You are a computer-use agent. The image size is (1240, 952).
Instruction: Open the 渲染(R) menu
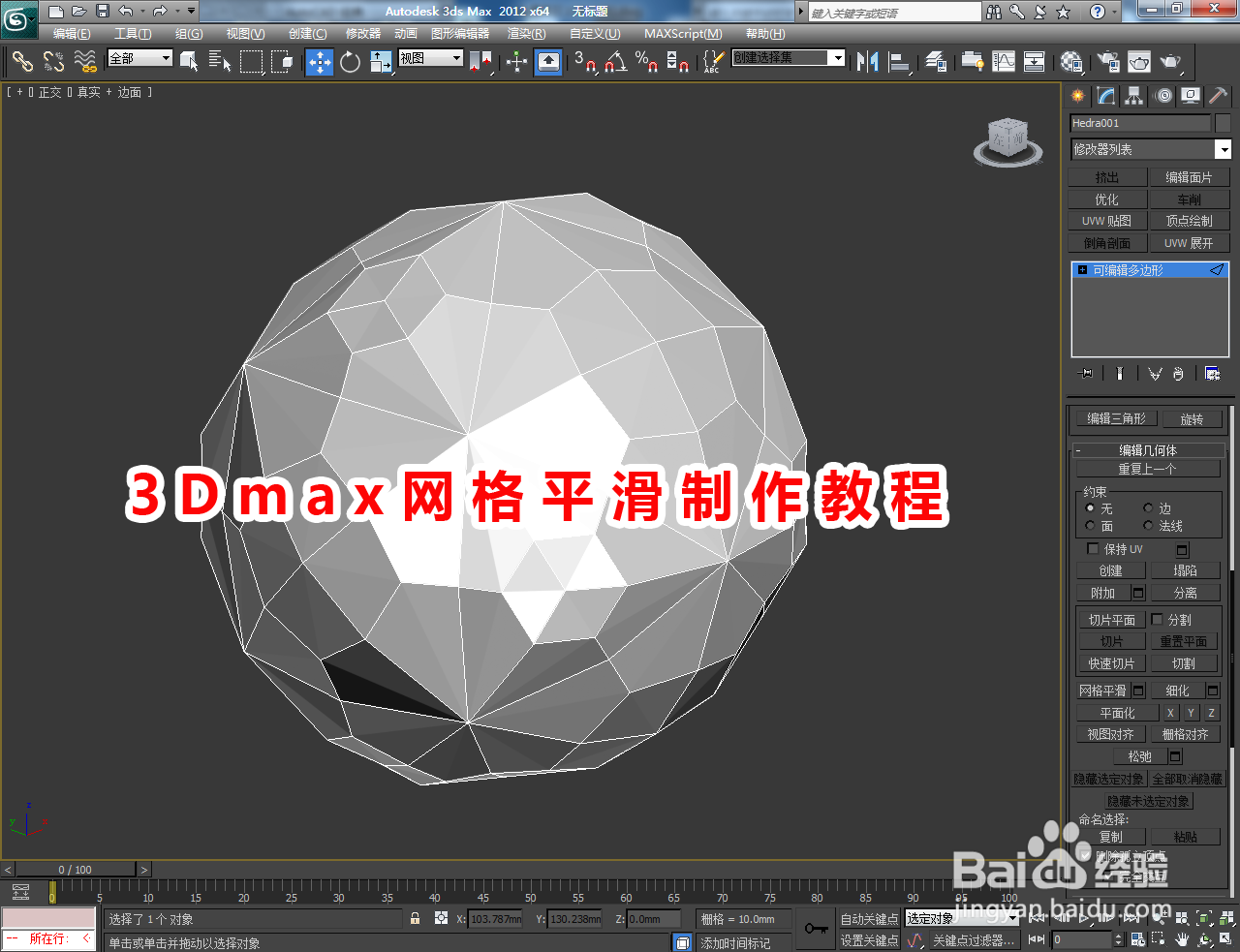point(525,33)
